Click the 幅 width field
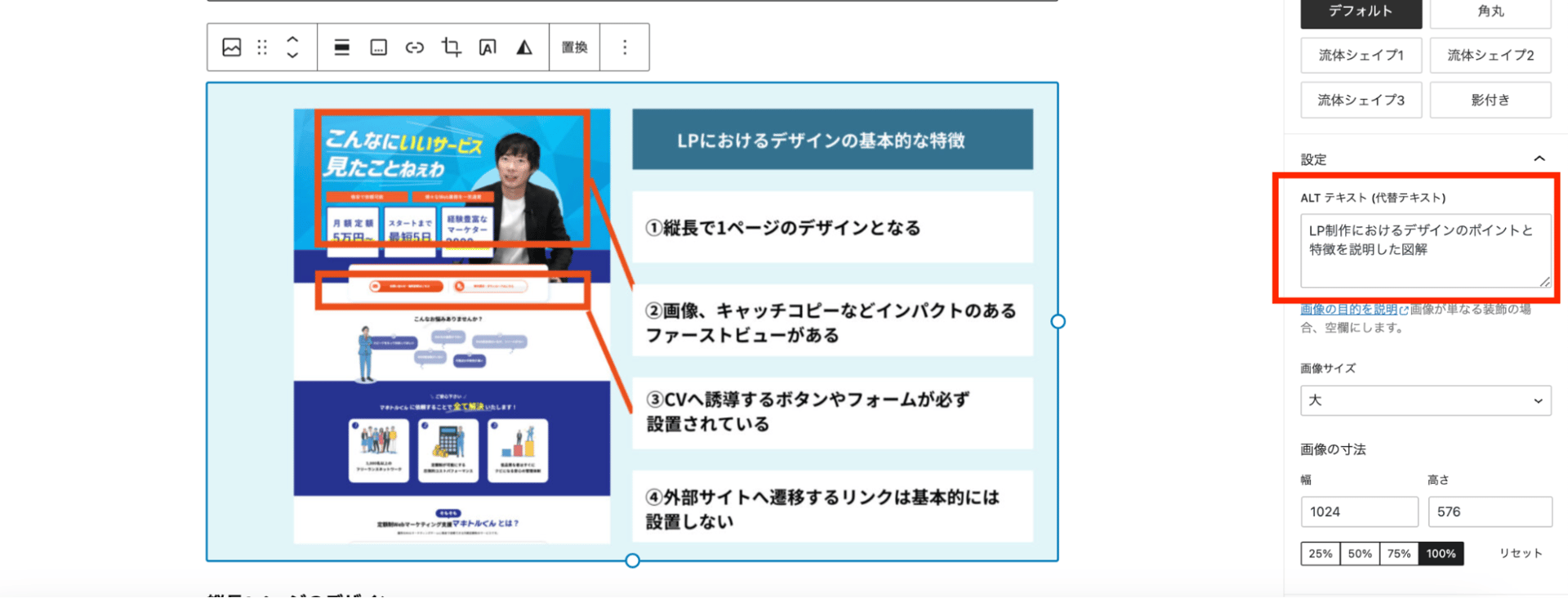Viewport: 1568px width, 598px height. [1359, 511]
